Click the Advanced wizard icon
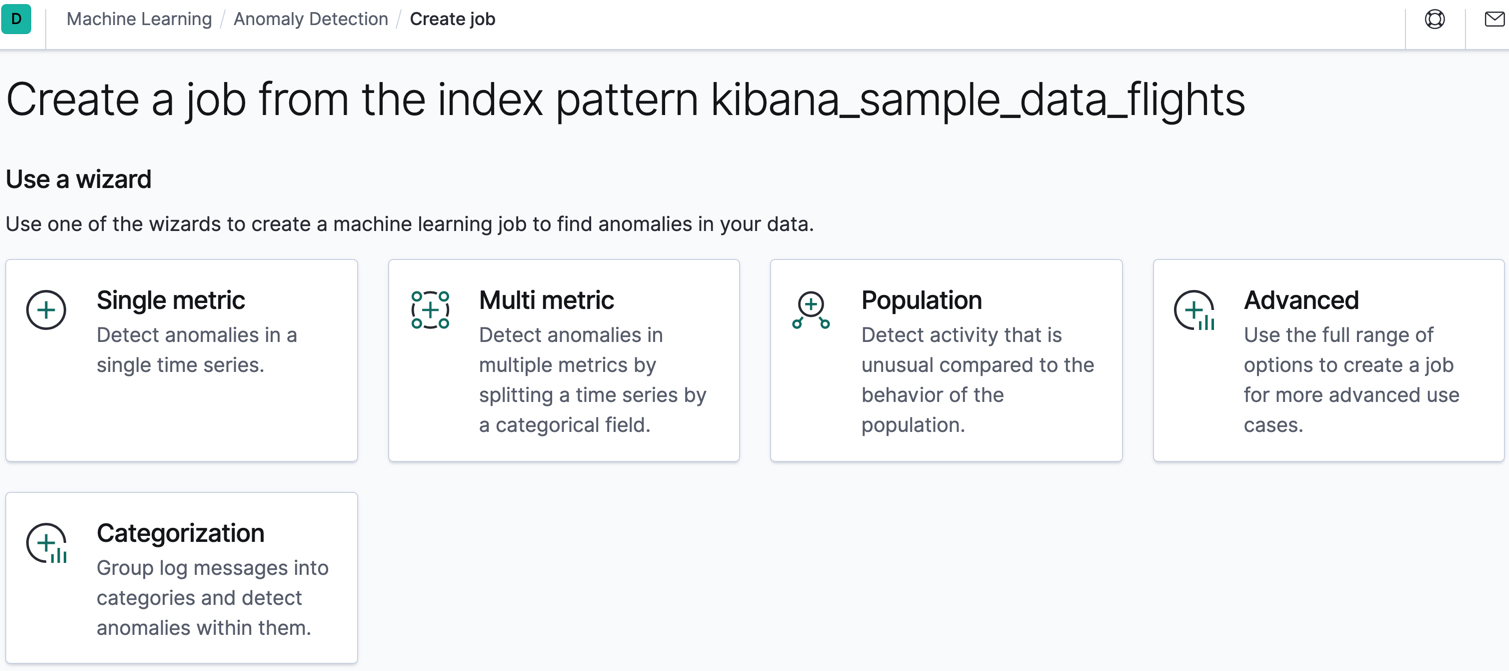Viewport: 1509px width, 671px height. click(1194, 310)
